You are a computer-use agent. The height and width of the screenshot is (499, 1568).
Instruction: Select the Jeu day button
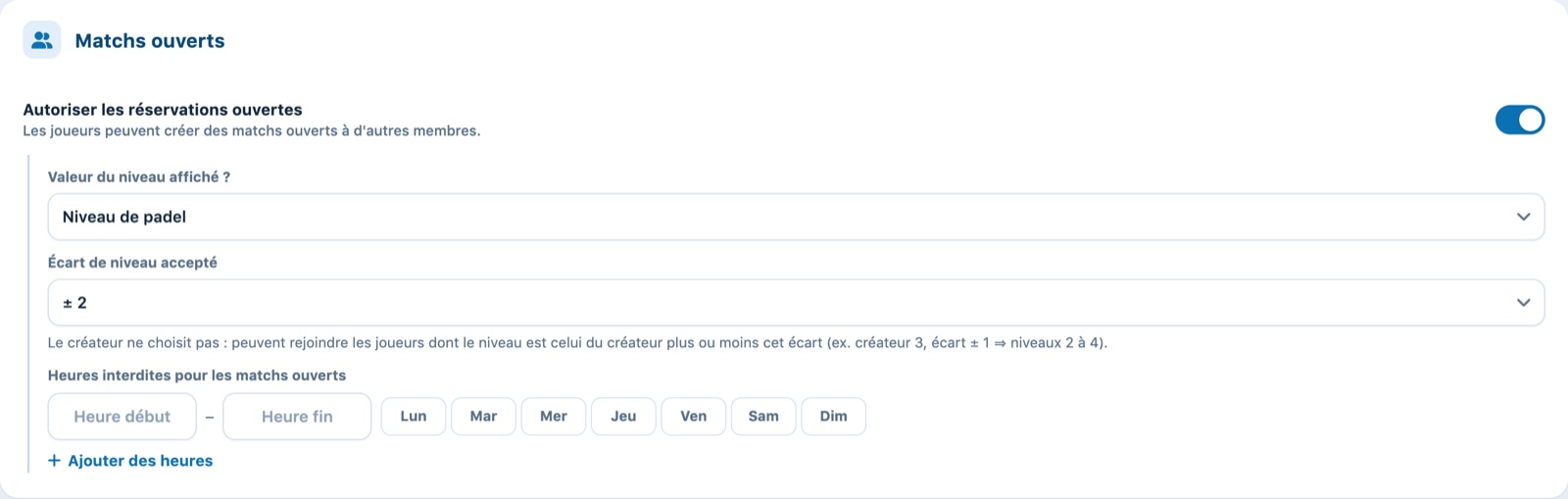[623, 417]
